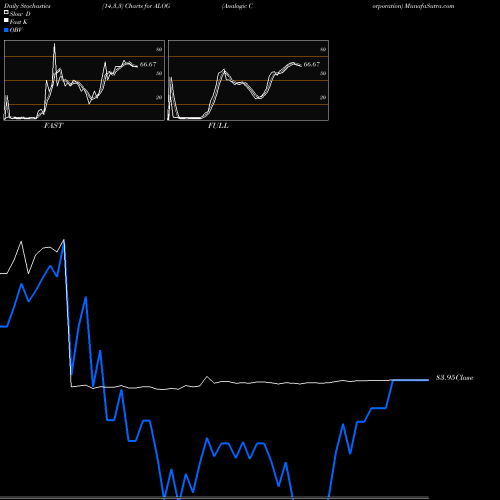This screenshot has width=500, height=500.
Task: Select the FAST stochastic chart label
Action: 53,126
